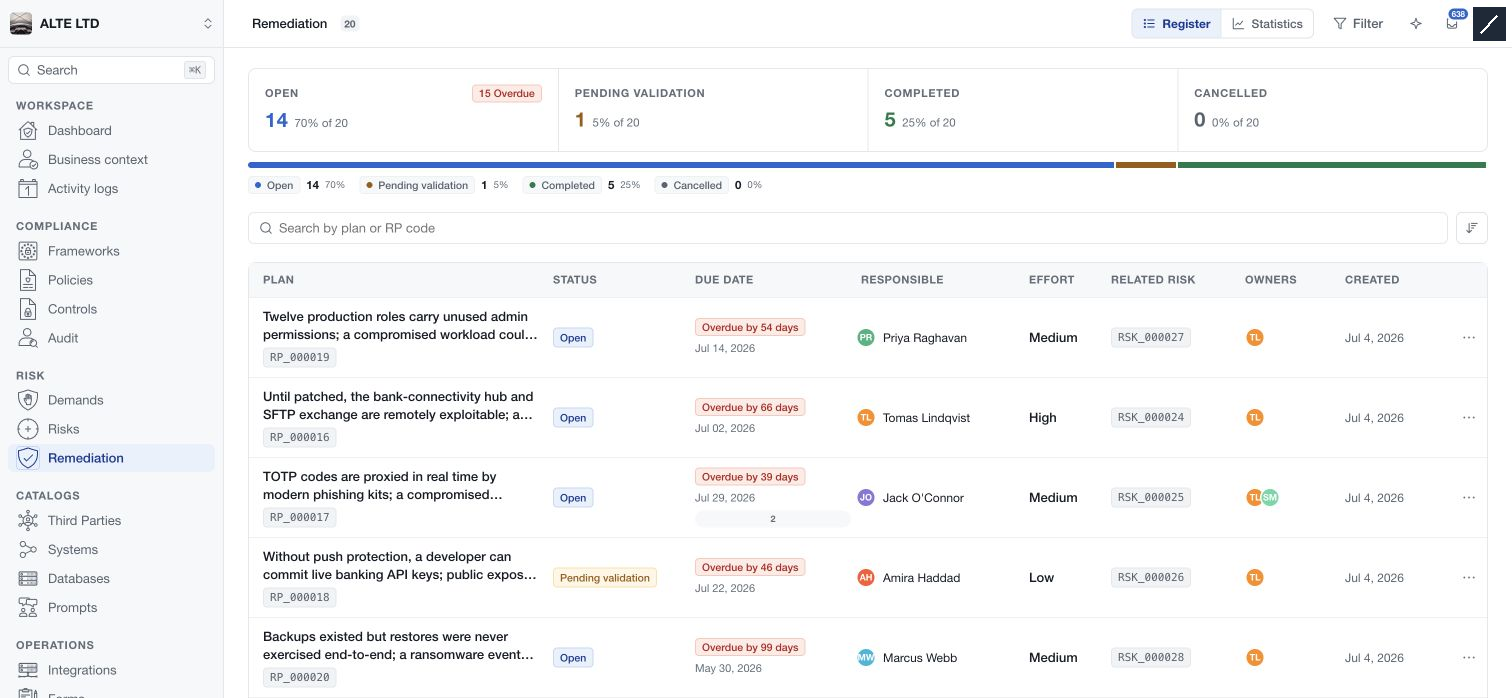Sort by the Due Date column header
Viewport: 1512px width, 698px height.
724,280
